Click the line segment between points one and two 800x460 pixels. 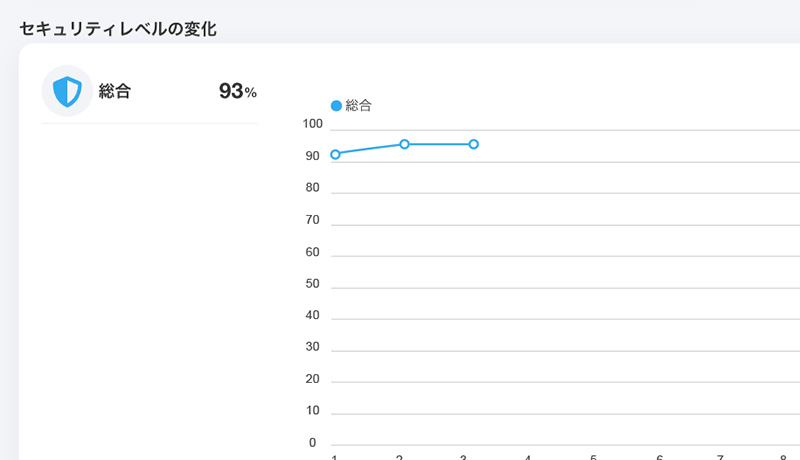370,149
